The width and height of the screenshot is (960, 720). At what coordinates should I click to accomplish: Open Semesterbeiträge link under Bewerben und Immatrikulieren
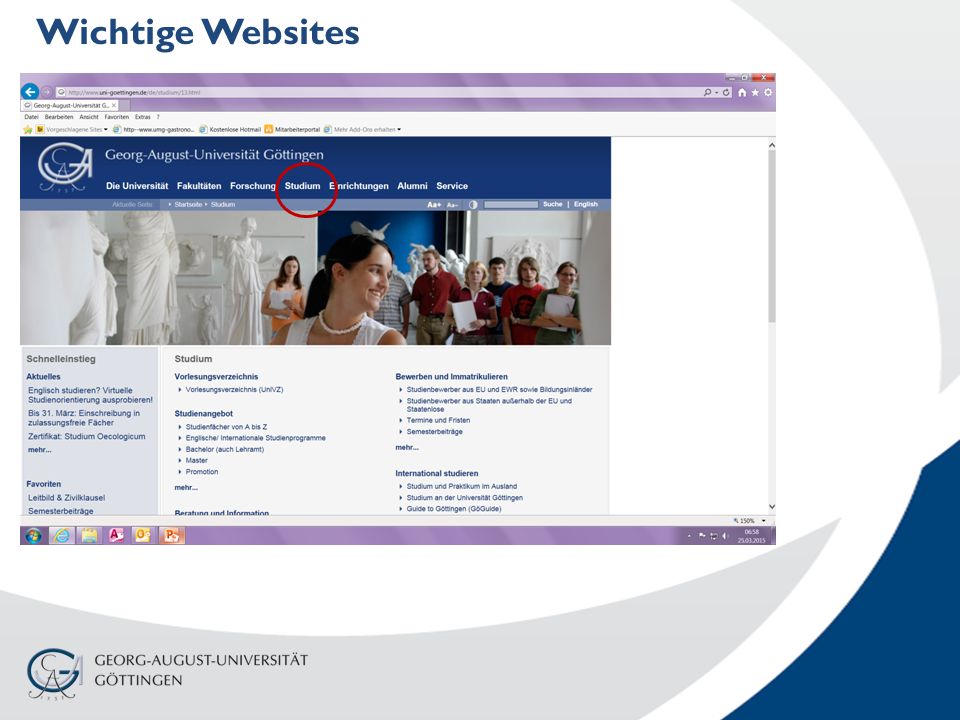(435, 432)
